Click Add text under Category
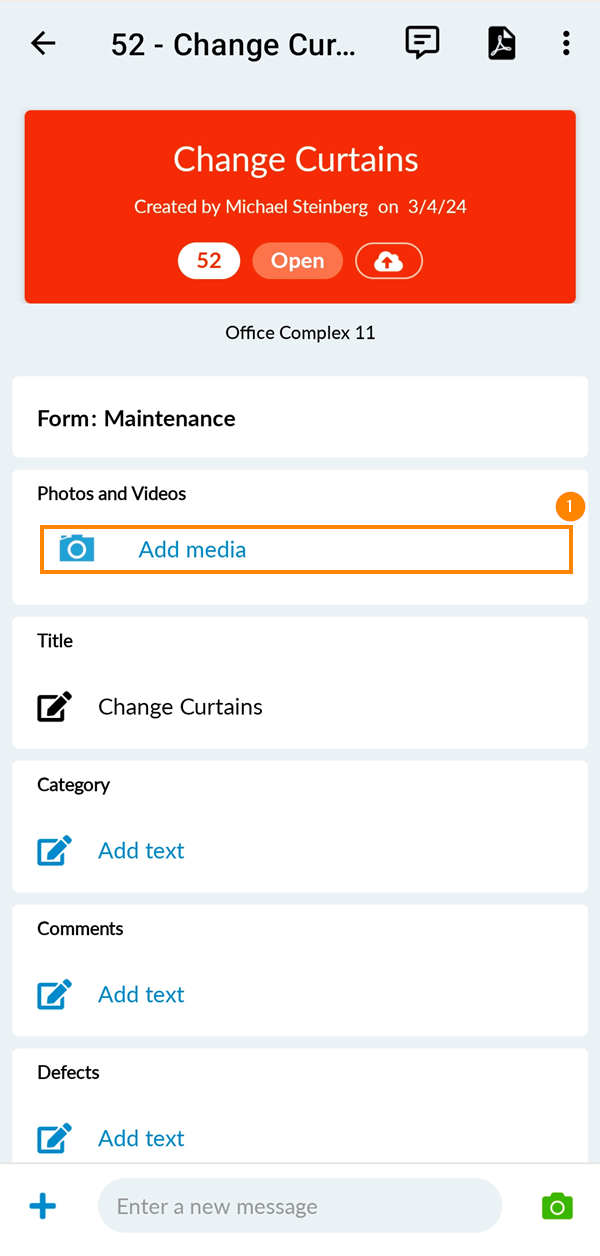Screen dimensions: 600x1256 (141, 851)
